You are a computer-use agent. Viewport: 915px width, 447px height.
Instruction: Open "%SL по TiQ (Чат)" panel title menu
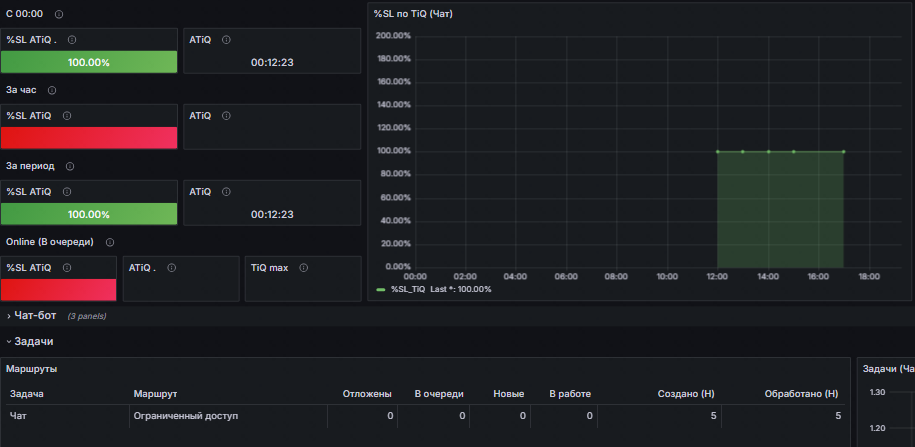tap(413, 14)
